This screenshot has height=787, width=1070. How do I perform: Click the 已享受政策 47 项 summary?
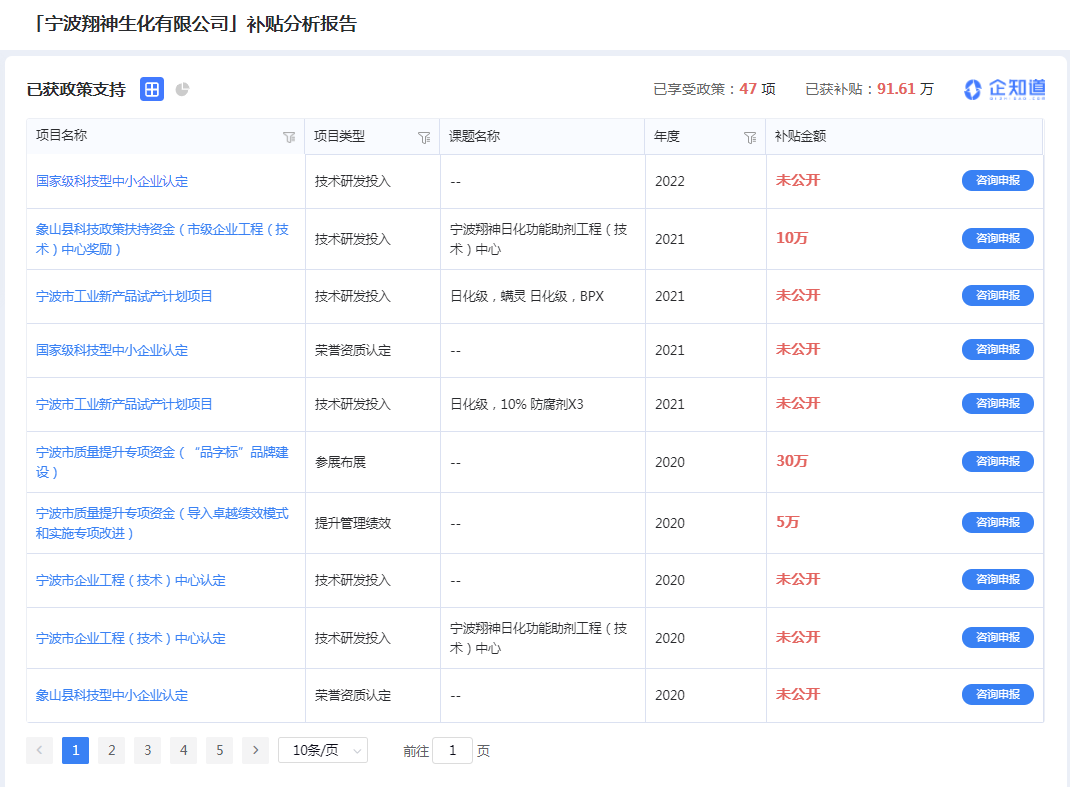point(714,89)
